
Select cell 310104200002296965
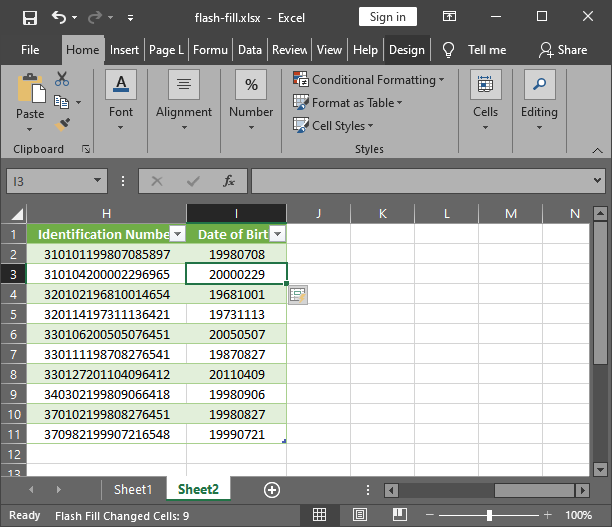[x=107, y=274]
